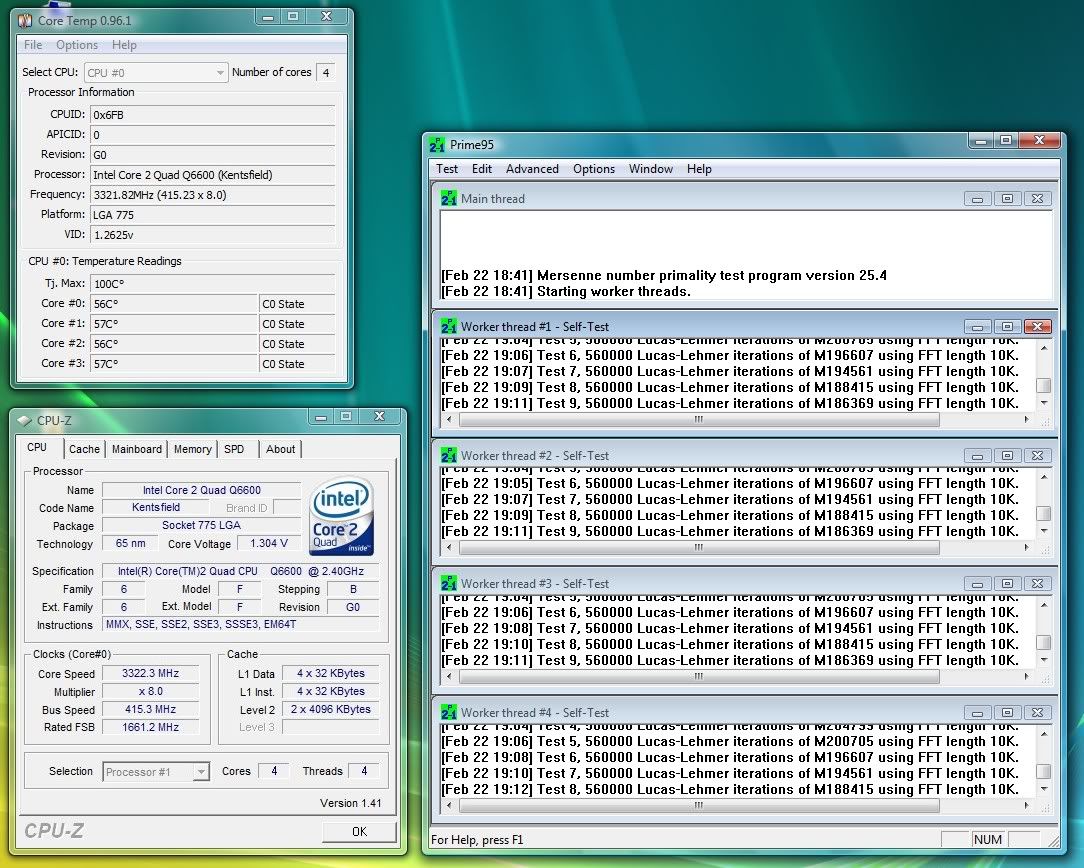
Task: Click the Prime95 title bar icon
Action: point(437,145)
